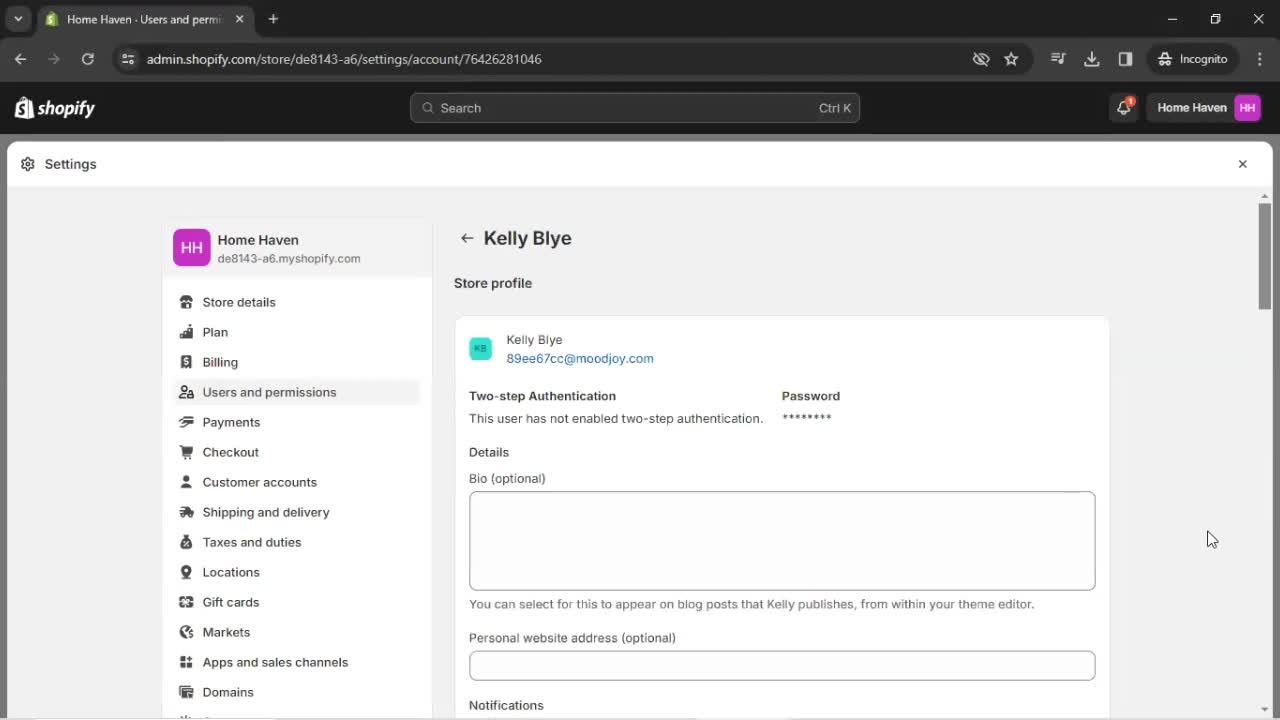Click the HH store avatar in sidebar
This screenshot has height=720, width=1280.
coord(192,248)
